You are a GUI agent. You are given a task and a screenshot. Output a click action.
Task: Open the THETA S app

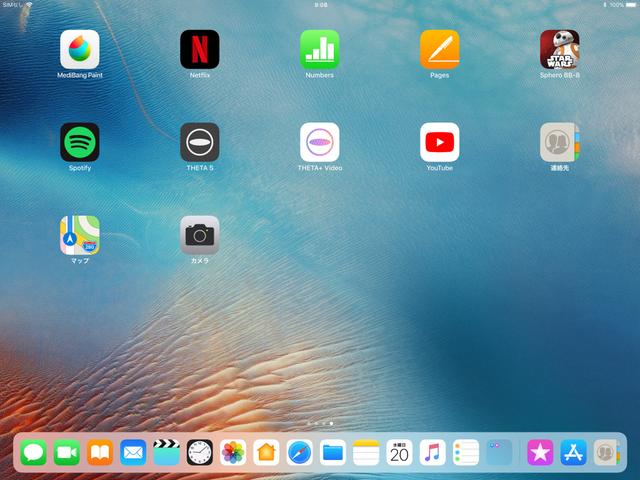point(200,142)
